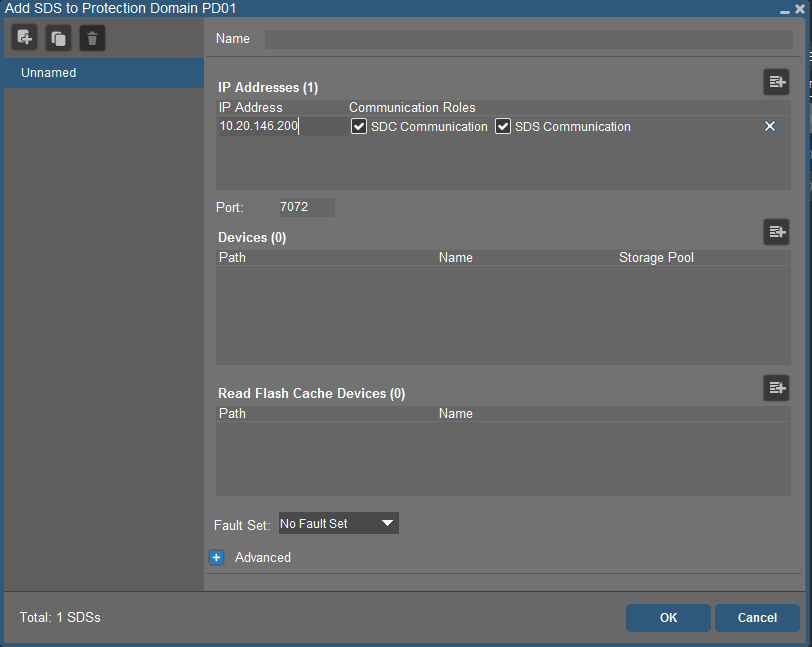The height and width of the screenshot is (647, 812).
Task: Click the Devices Name column header
Action: coord(456,257)
